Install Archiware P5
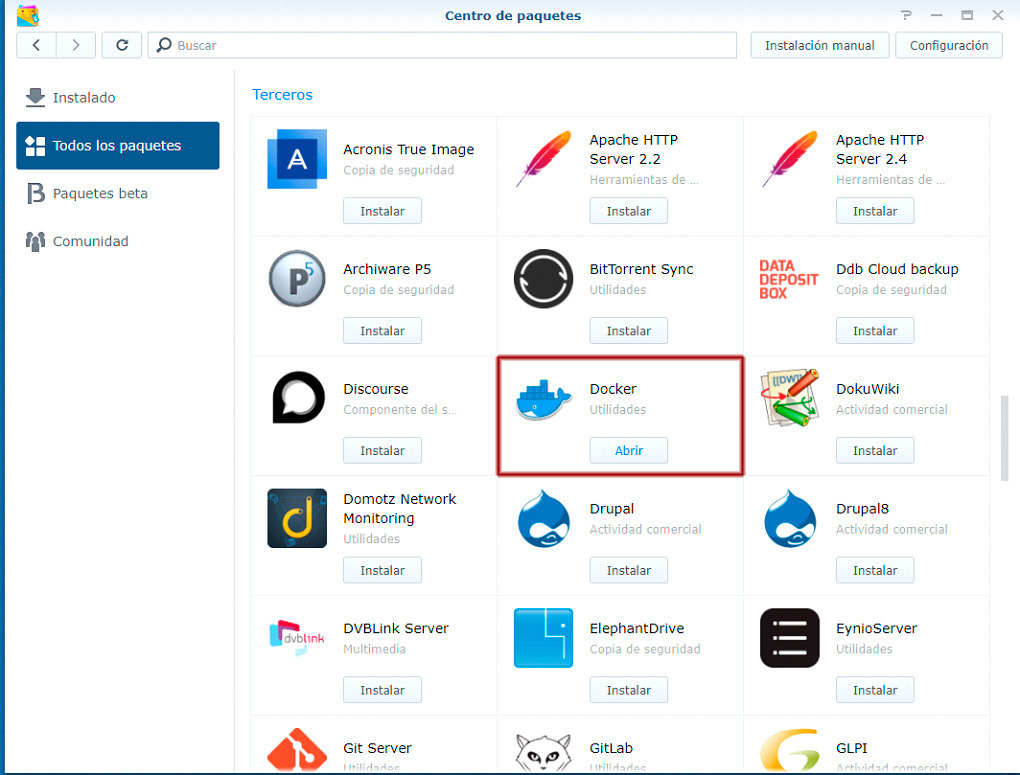 tap(382, 331)
